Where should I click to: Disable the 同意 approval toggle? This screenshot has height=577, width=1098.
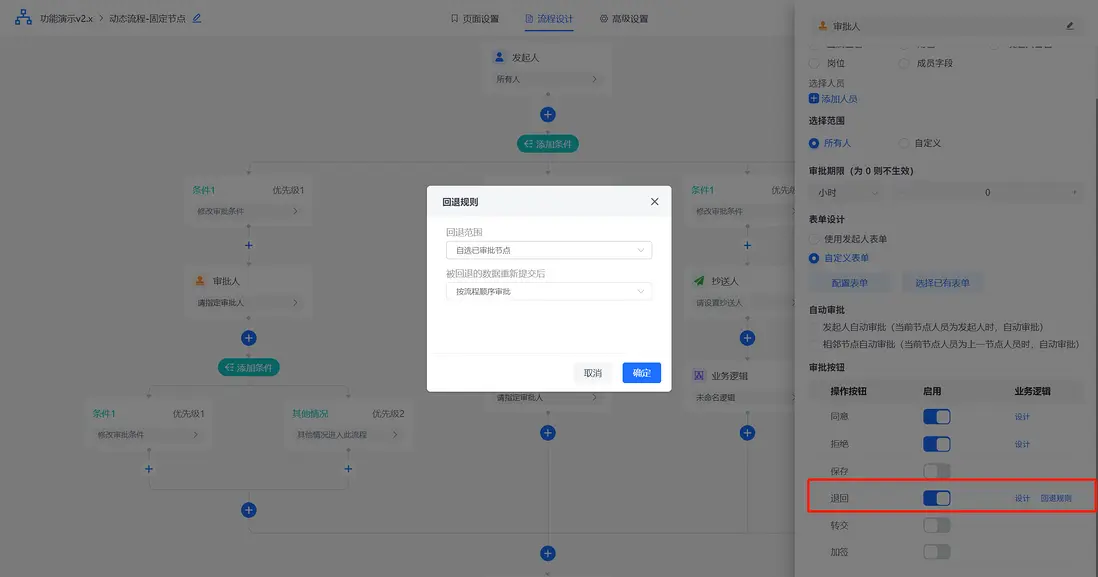(x=936, y=416)
